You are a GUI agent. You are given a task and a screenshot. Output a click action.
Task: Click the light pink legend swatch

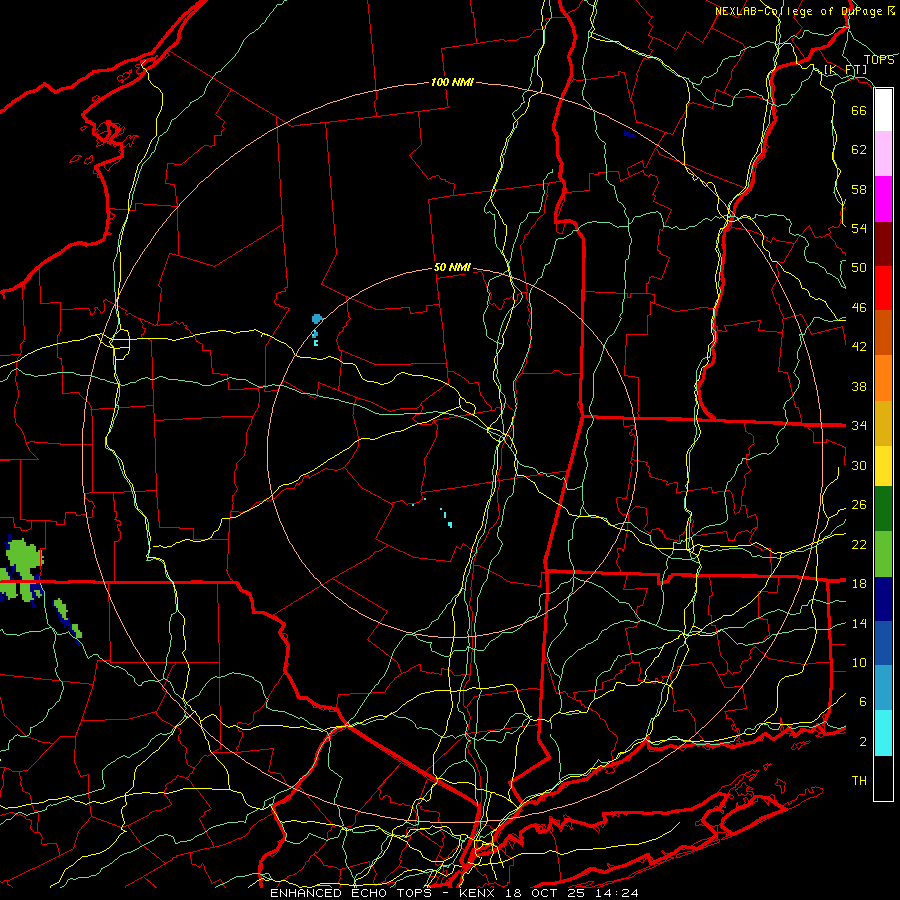click(x=883, y=153)
